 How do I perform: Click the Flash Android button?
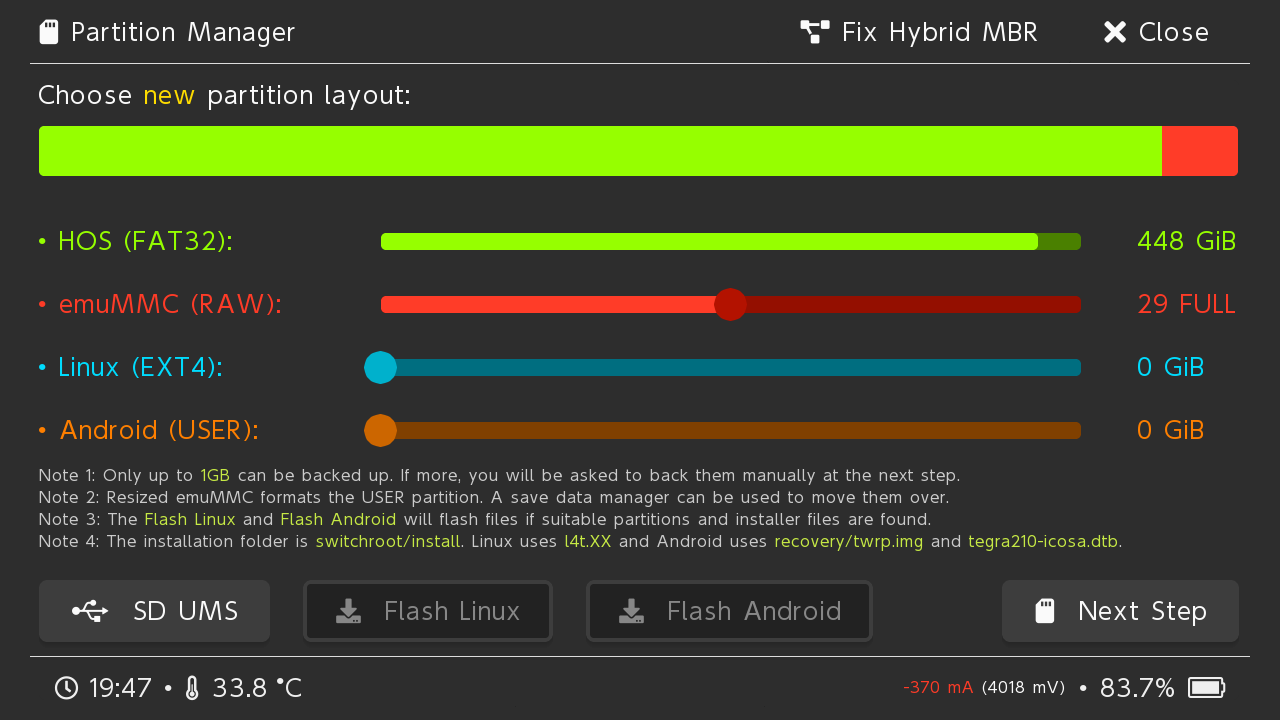[x=729, y=611]
